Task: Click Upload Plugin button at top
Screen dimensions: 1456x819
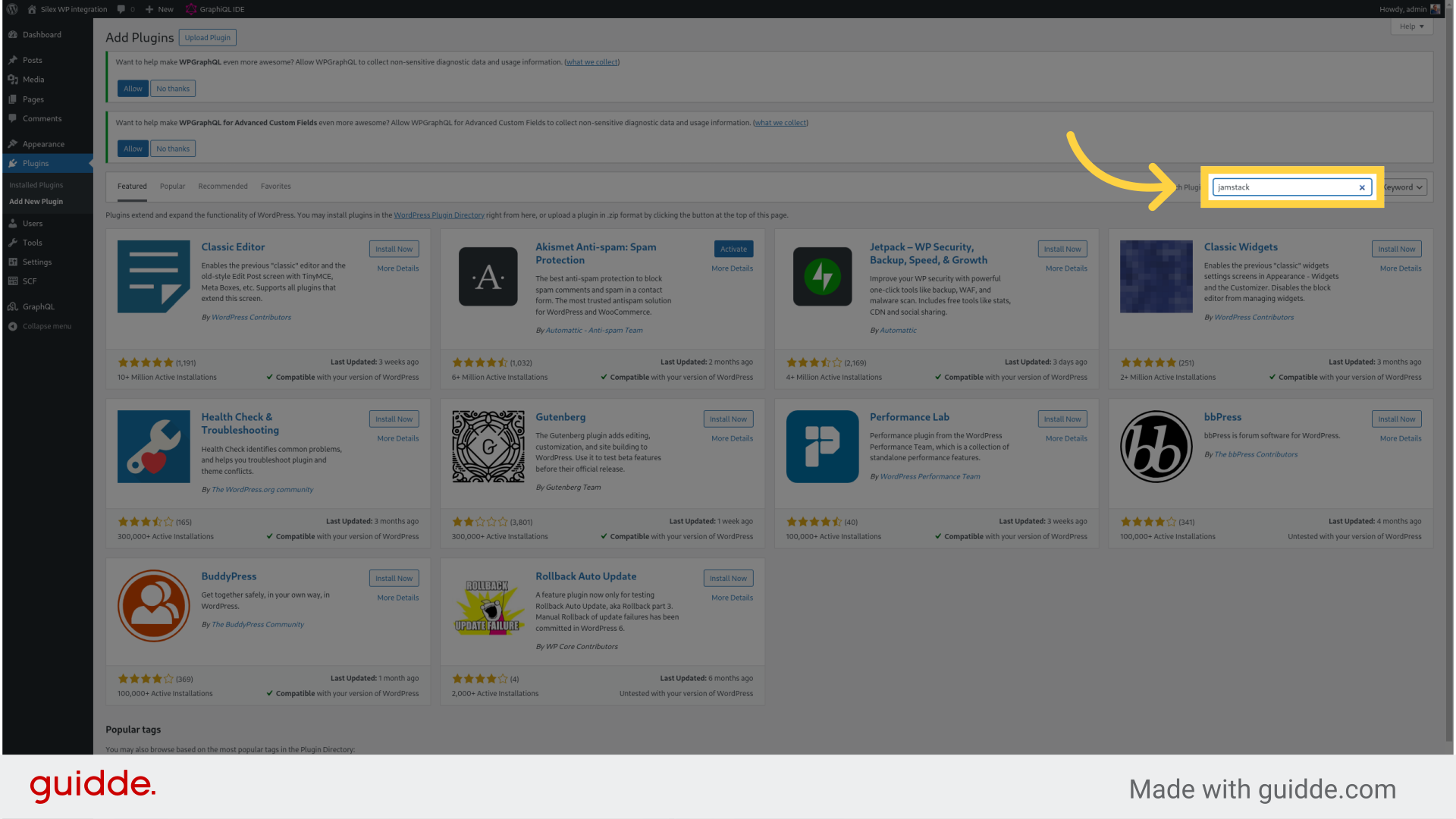Action: [206, 37]
